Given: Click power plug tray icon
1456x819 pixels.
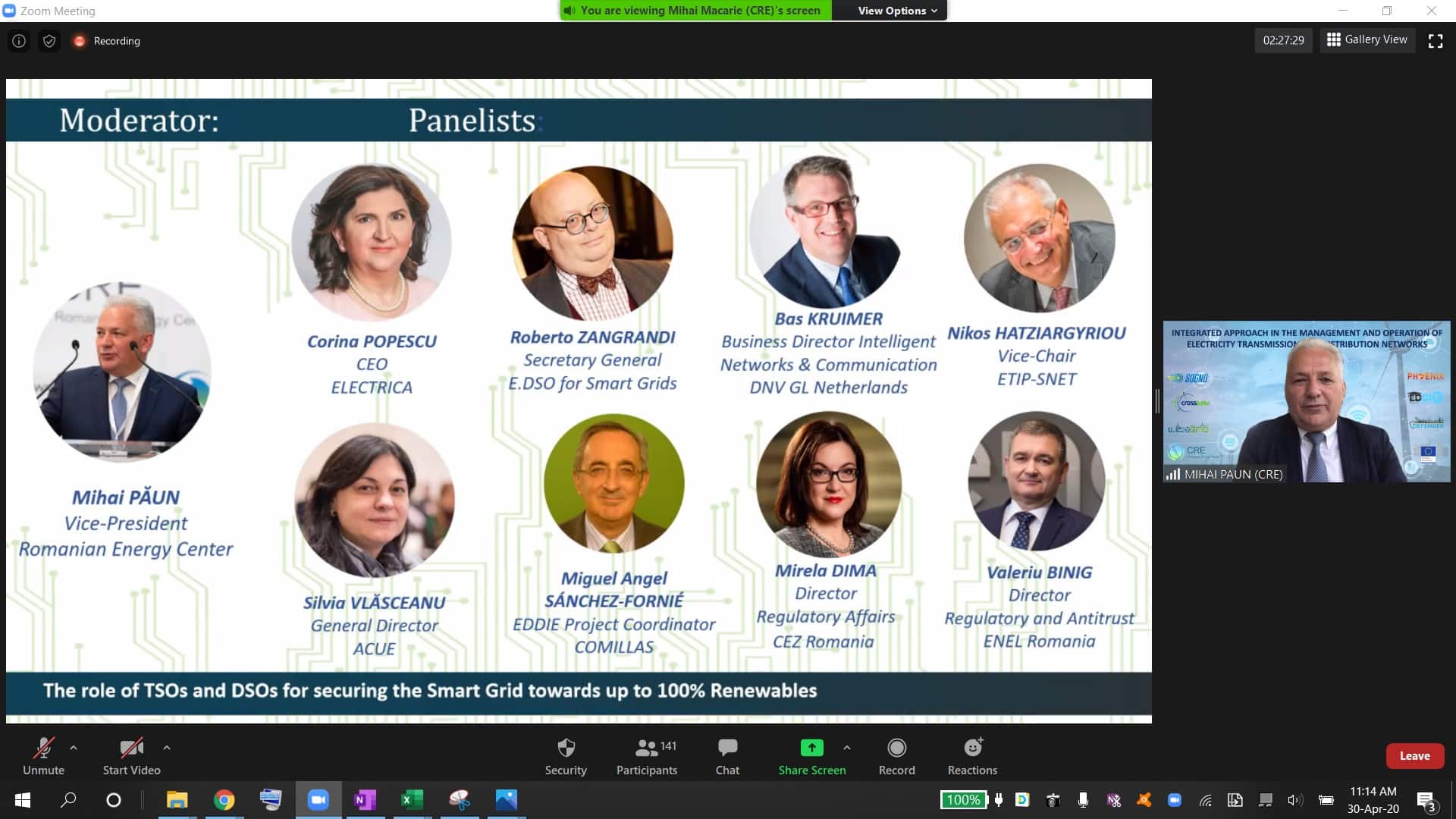Looking at the screenshot, I should click(x=999, y=800).
